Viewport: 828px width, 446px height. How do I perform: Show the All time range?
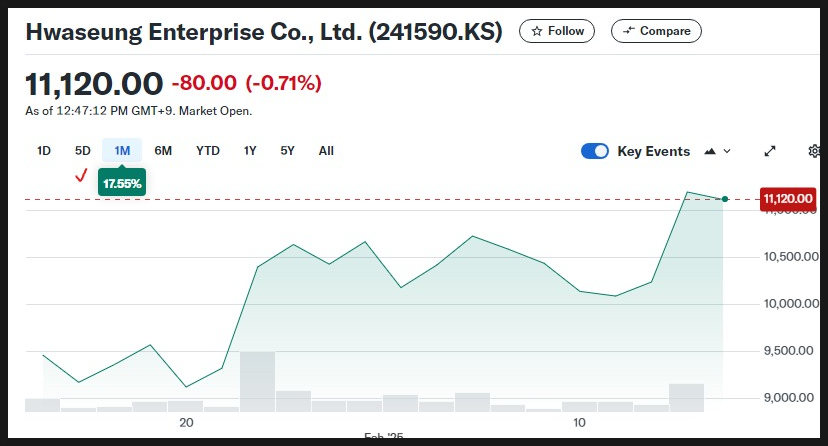(326, 151)
